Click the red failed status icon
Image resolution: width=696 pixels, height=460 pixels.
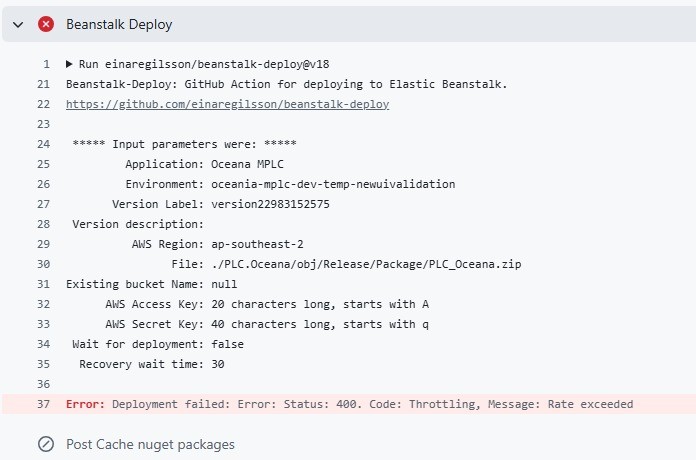46,24
